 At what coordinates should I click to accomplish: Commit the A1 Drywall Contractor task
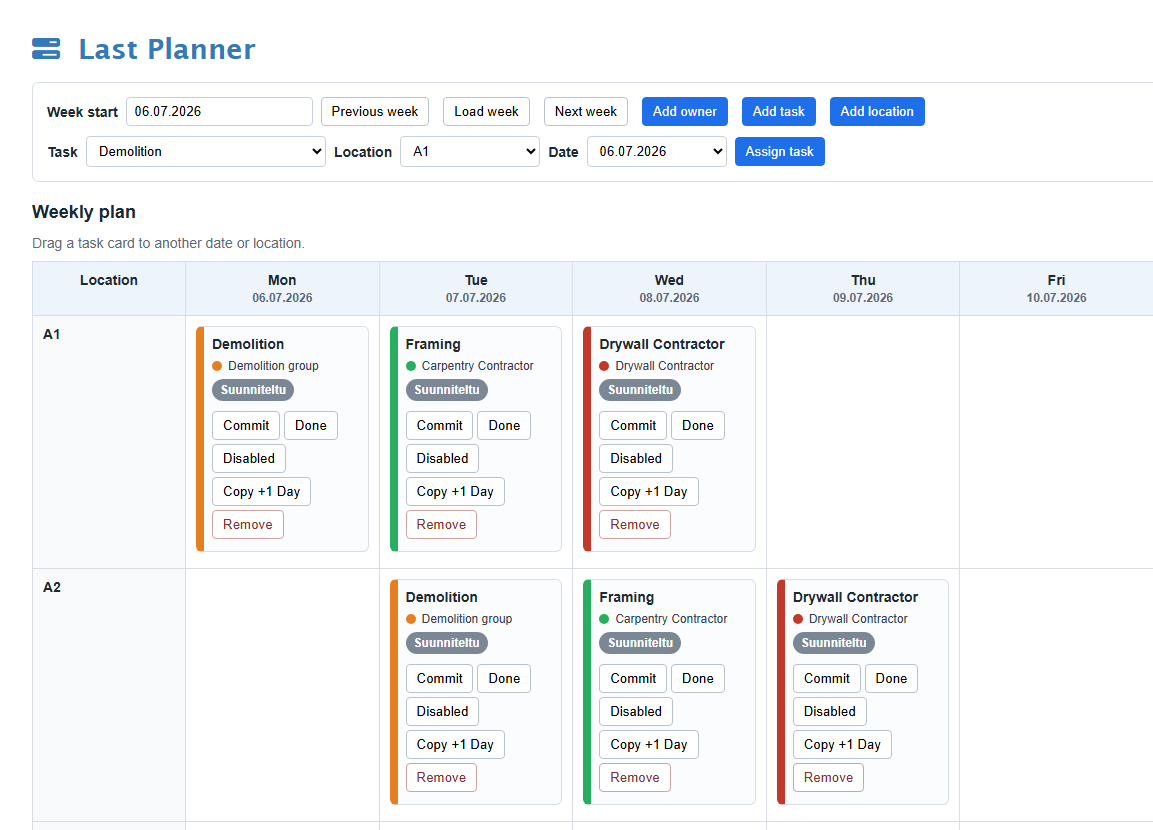(633, 426)
